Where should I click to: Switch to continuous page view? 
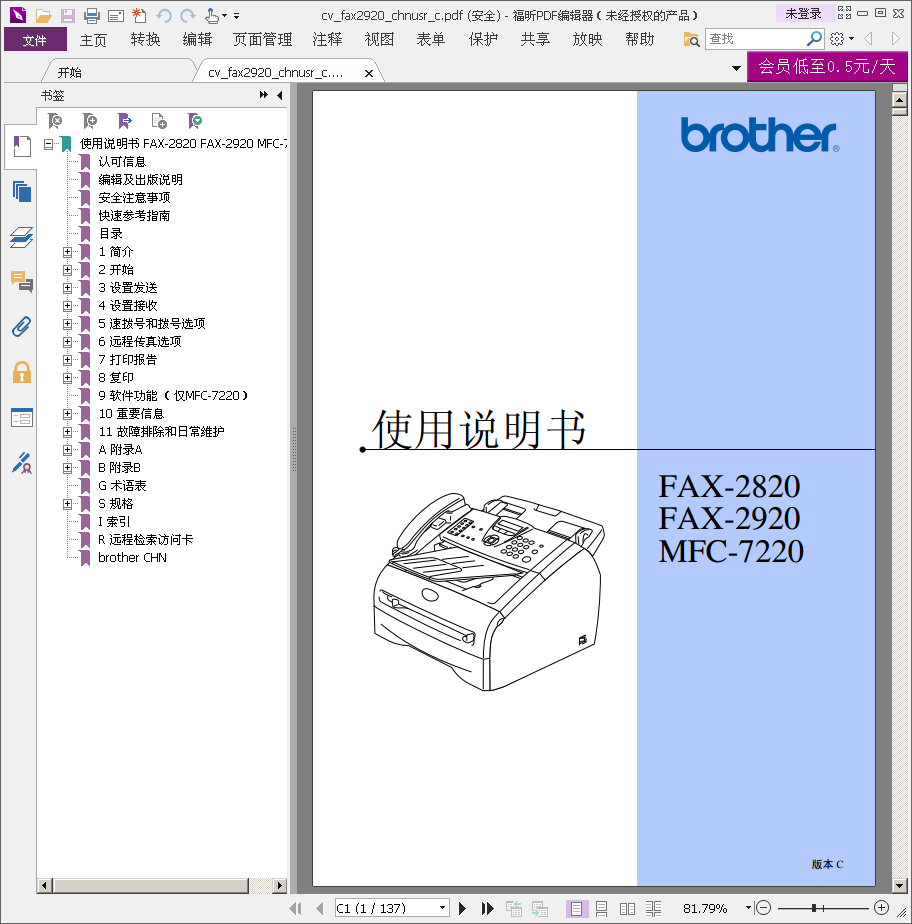(602, 909)
